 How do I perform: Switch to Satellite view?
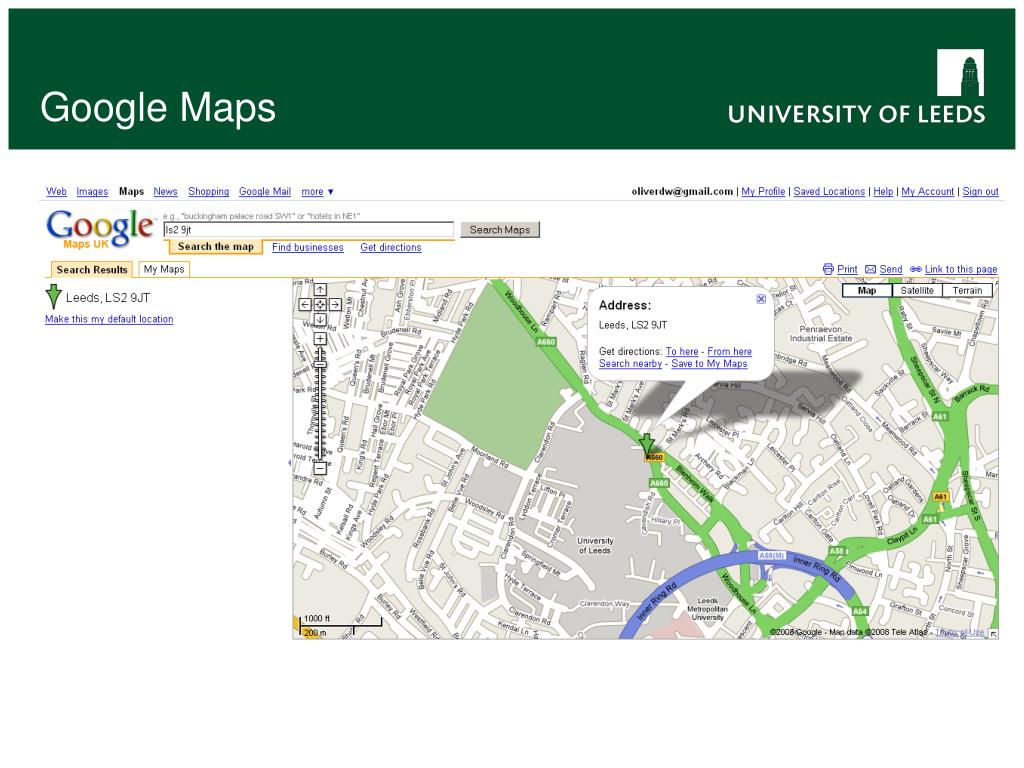coord(917,291)
